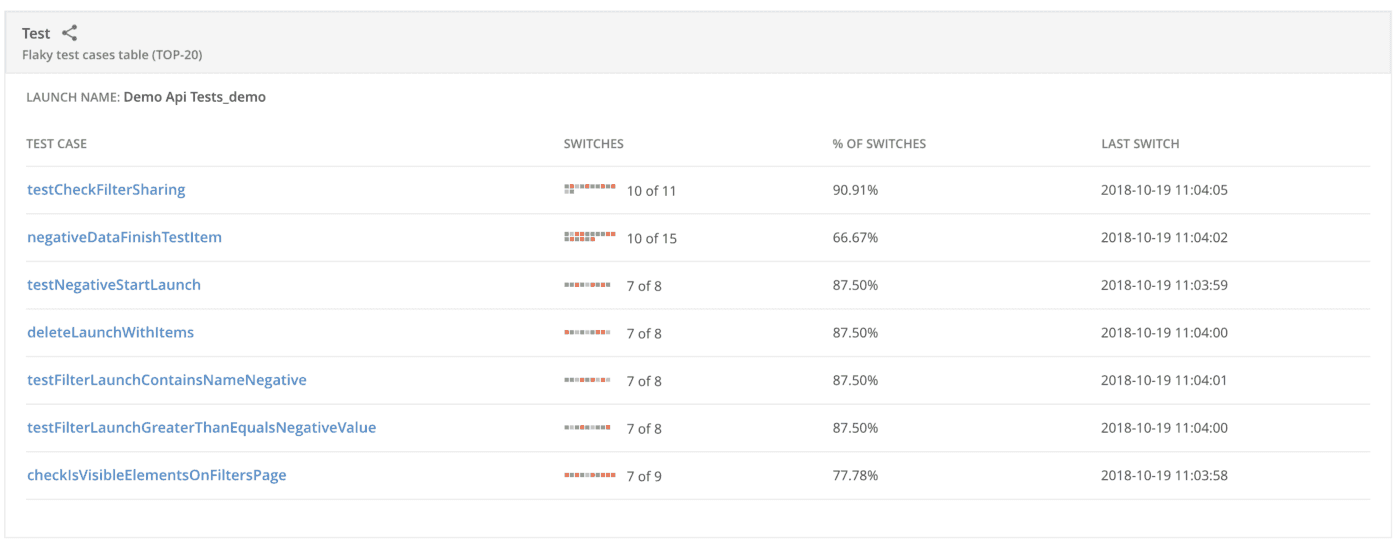Click the Switches column header
Image resolution: width=1400 pixels, height=542 pixels.
[594, 144]
